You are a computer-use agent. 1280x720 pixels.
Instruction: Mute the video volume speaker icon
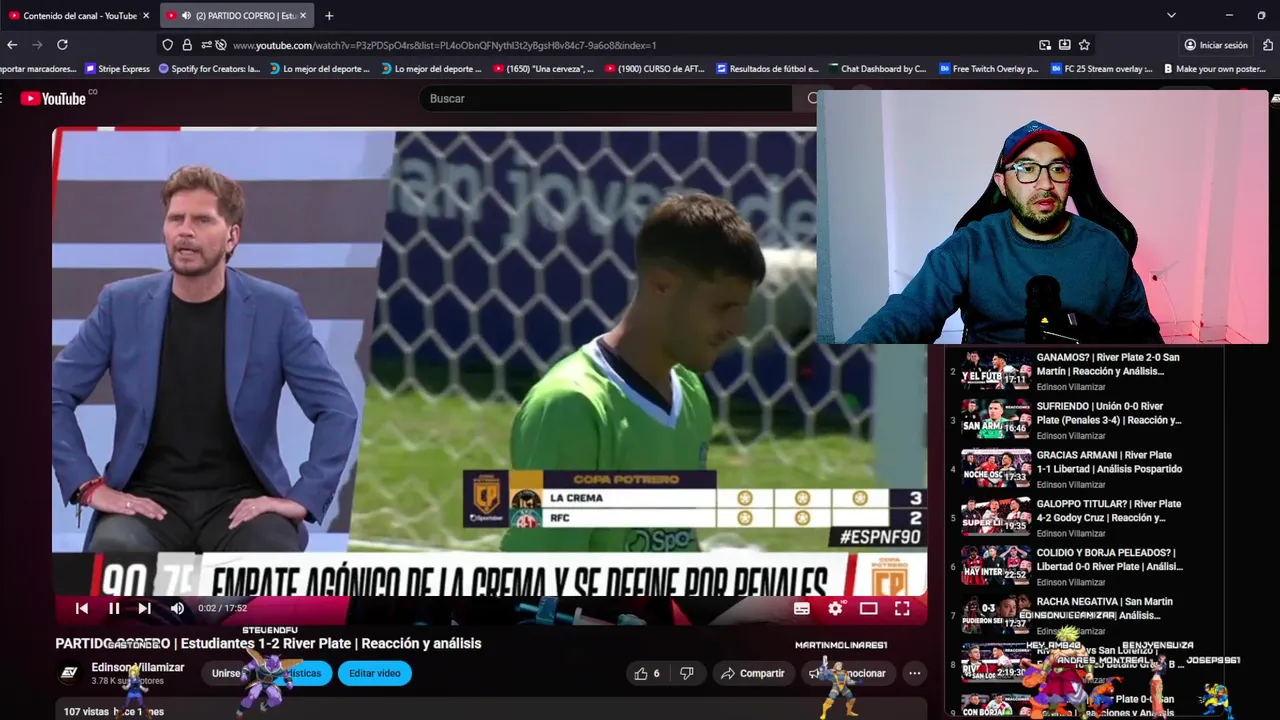177,608
